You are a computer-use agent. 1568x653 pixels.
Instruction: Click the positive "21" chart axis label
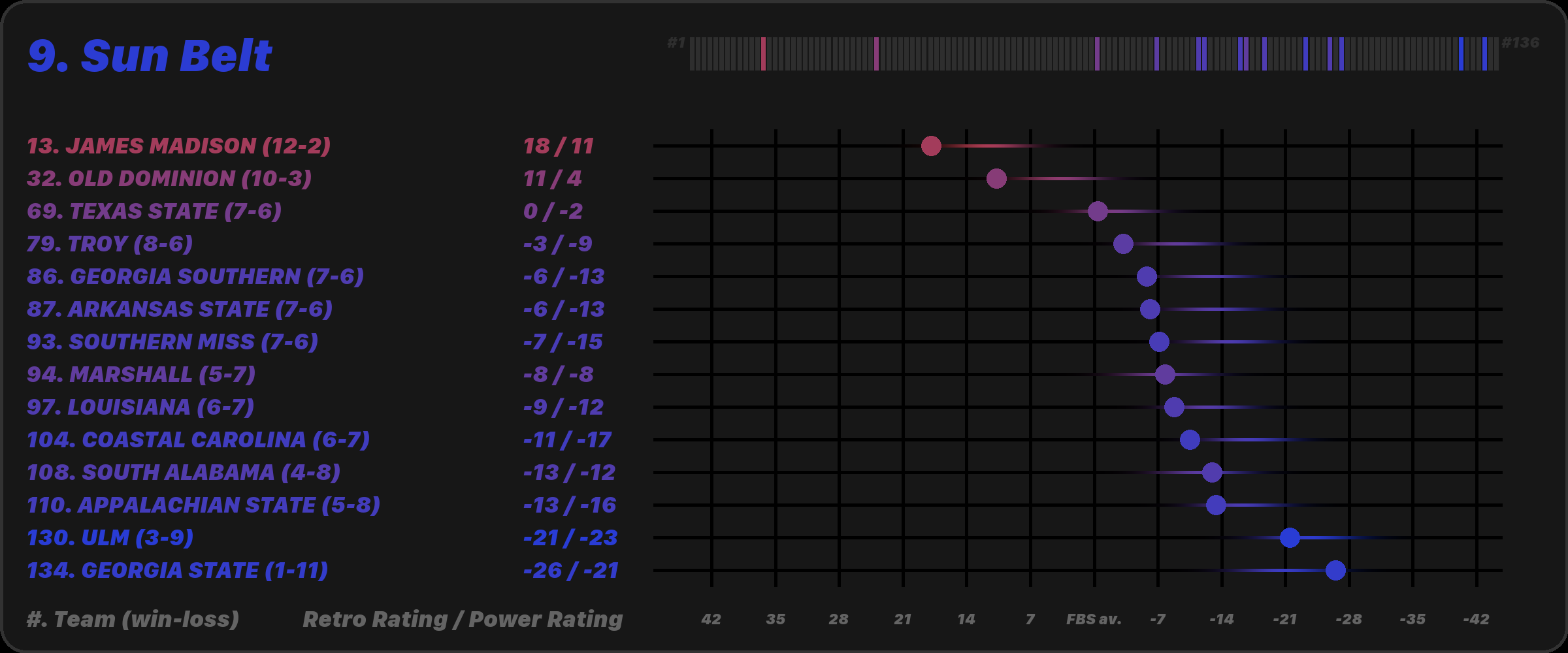tap(903, 619)
